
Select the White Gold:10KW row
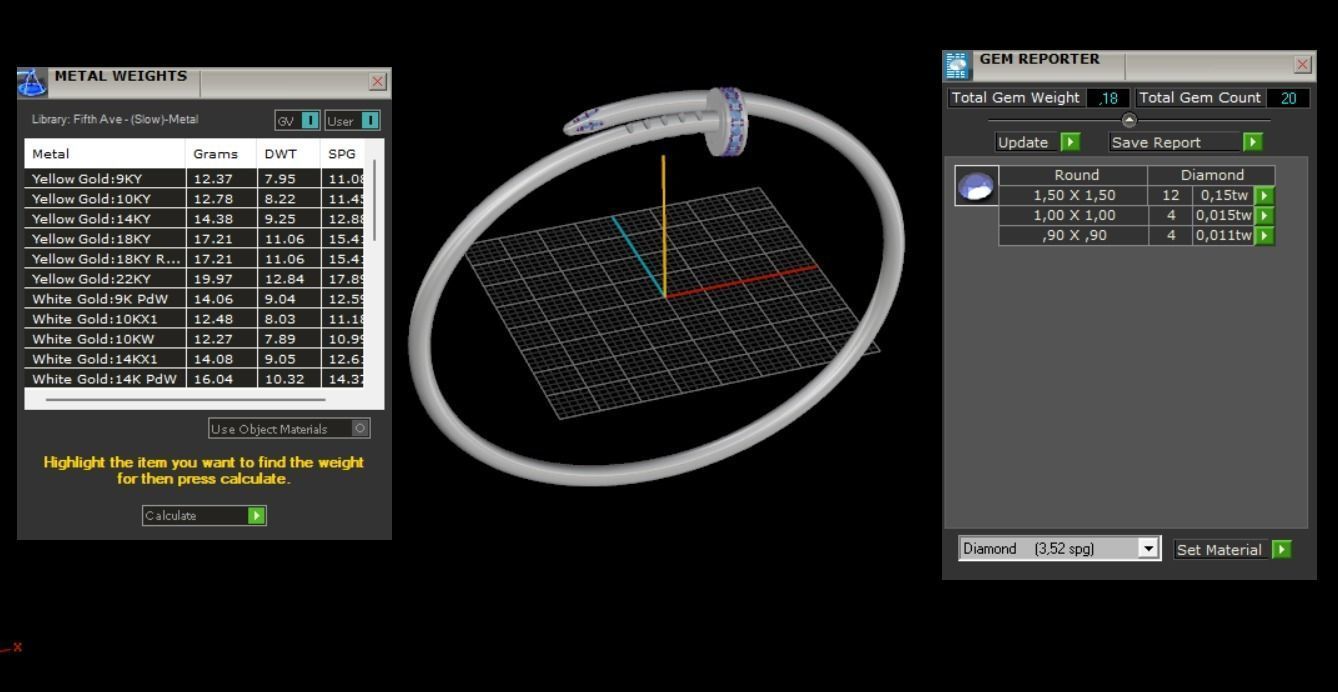[x=195, y=339]
